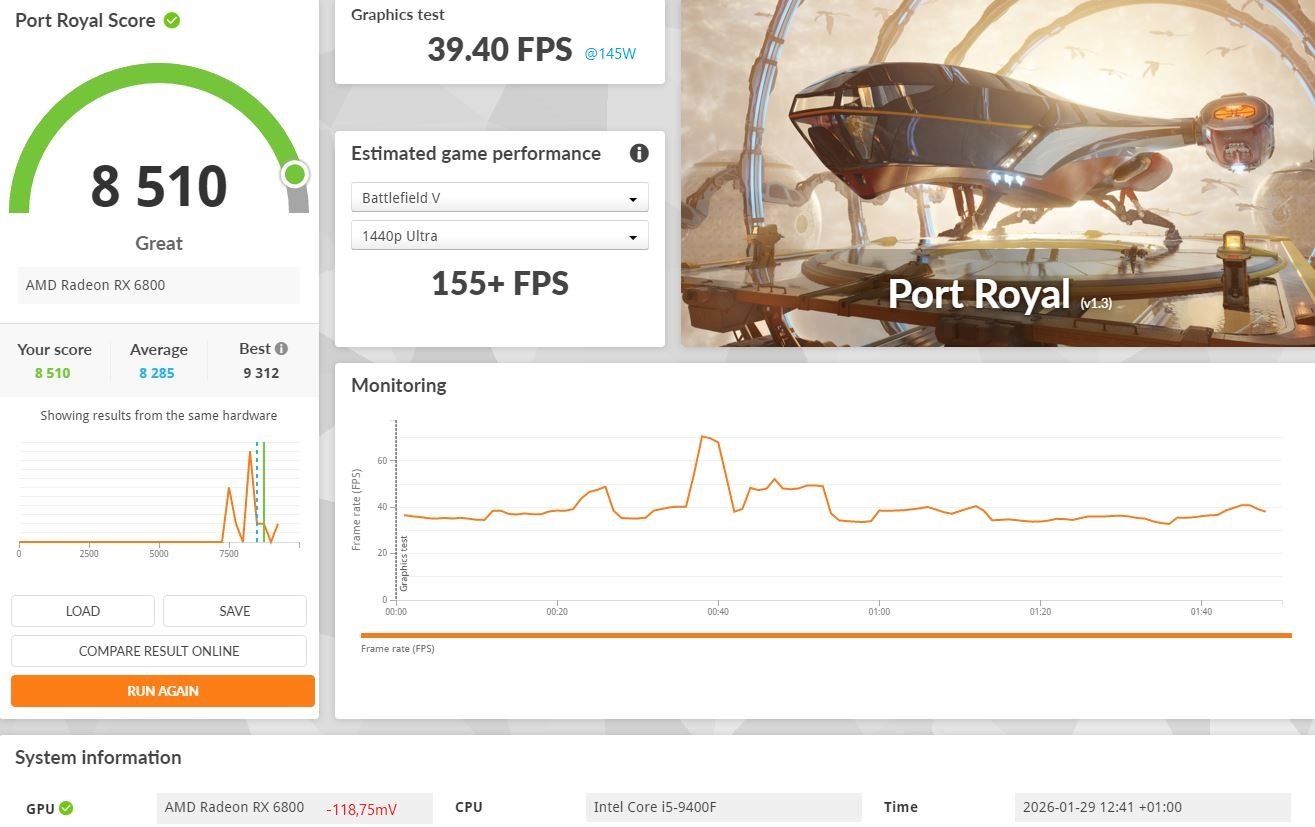1315x827 pixels.
Task: Open the Battlefield V game dropdown
Action: click(500, 198)
